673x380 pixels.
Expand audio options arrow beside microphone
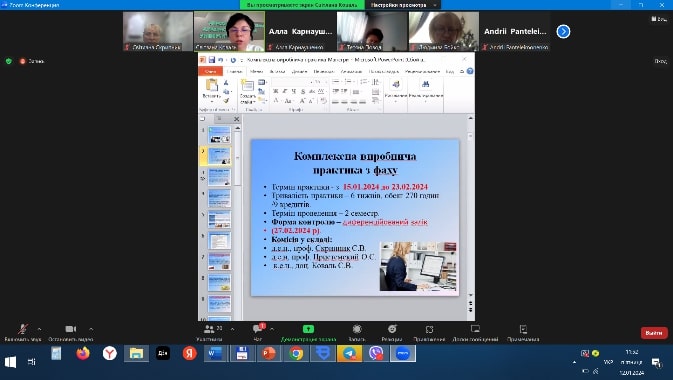pos(39,329)
